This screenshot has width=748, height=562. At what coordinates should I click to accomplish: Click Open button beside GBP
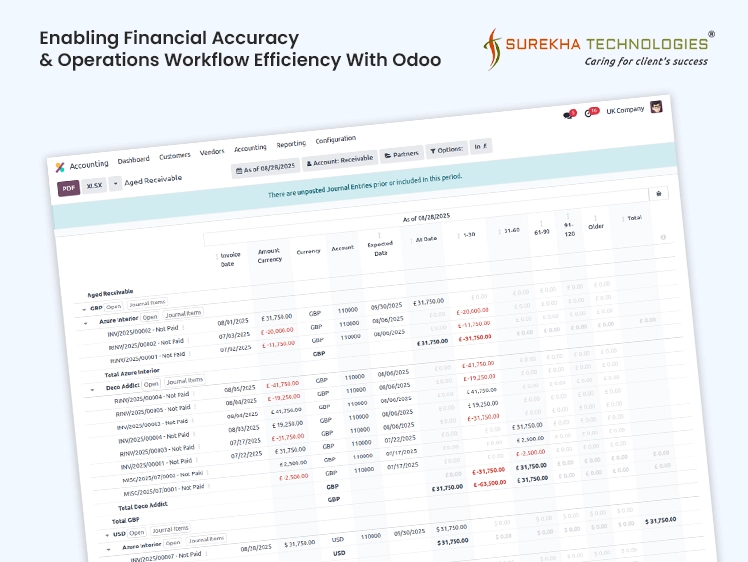tap(114, 307)
